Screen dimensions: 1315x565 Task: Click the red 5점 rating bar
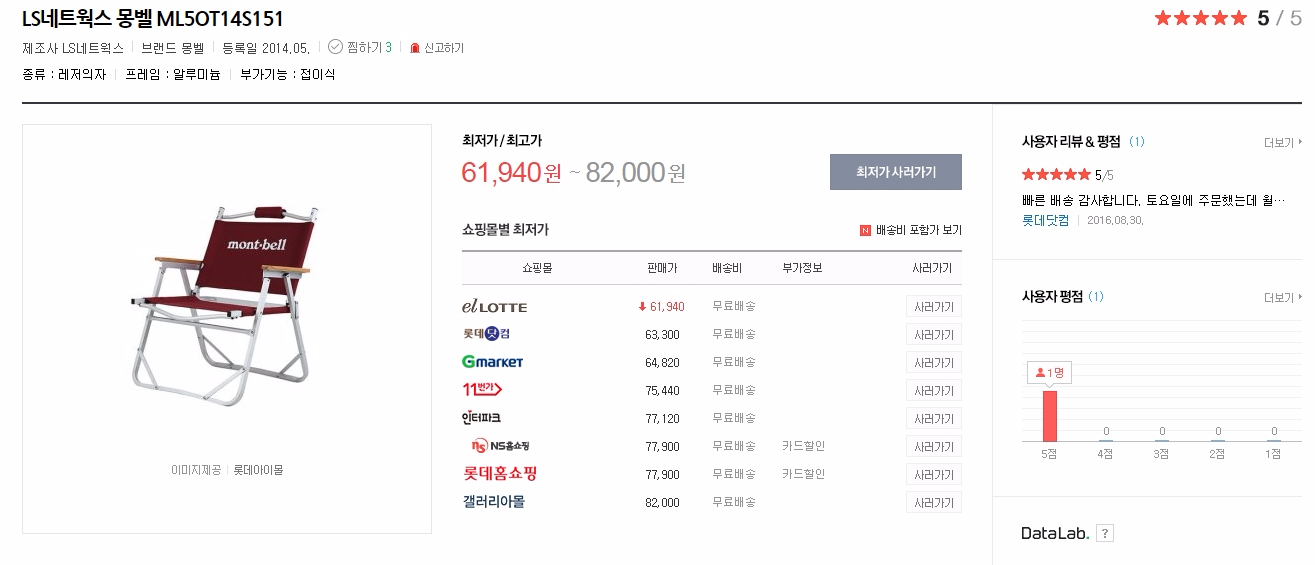point(1049,415)
